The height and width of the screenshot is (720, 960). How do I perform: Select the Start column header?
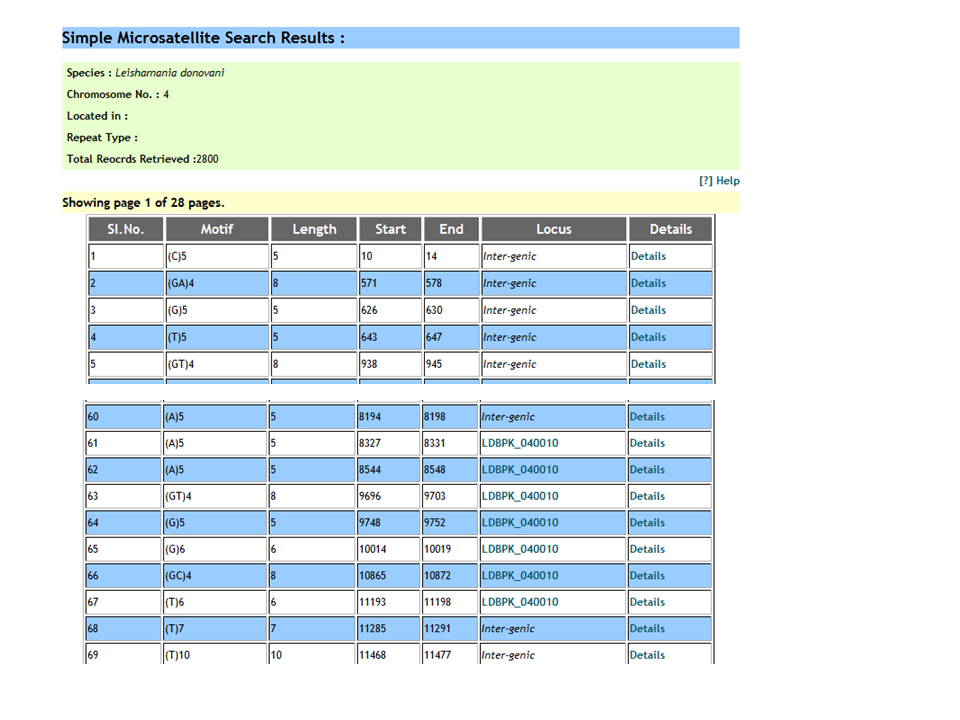pos(390,229)
